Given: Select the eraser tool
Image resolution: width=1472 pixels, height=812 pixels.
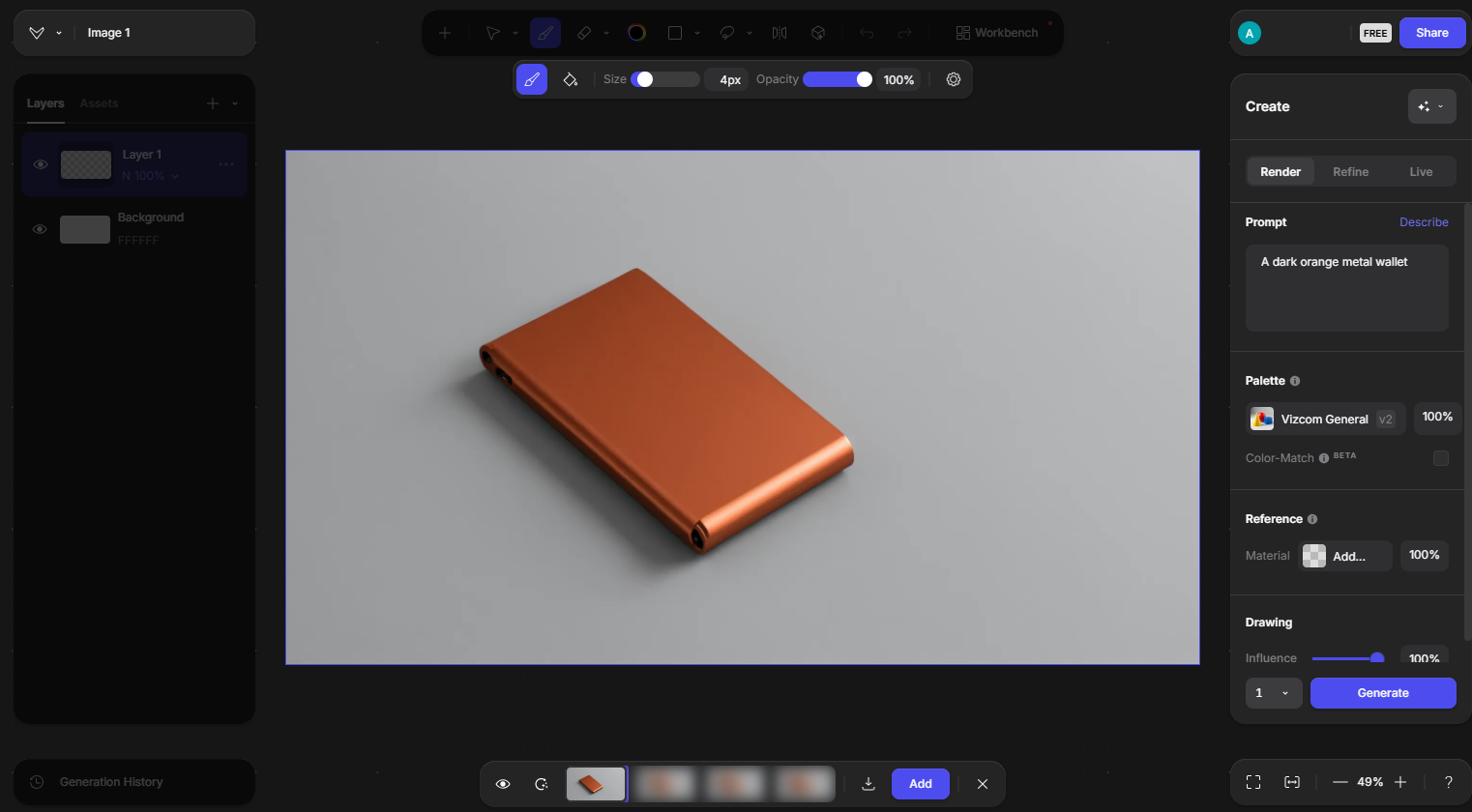Looking at the screenshot, I should [x=584, y=33].
